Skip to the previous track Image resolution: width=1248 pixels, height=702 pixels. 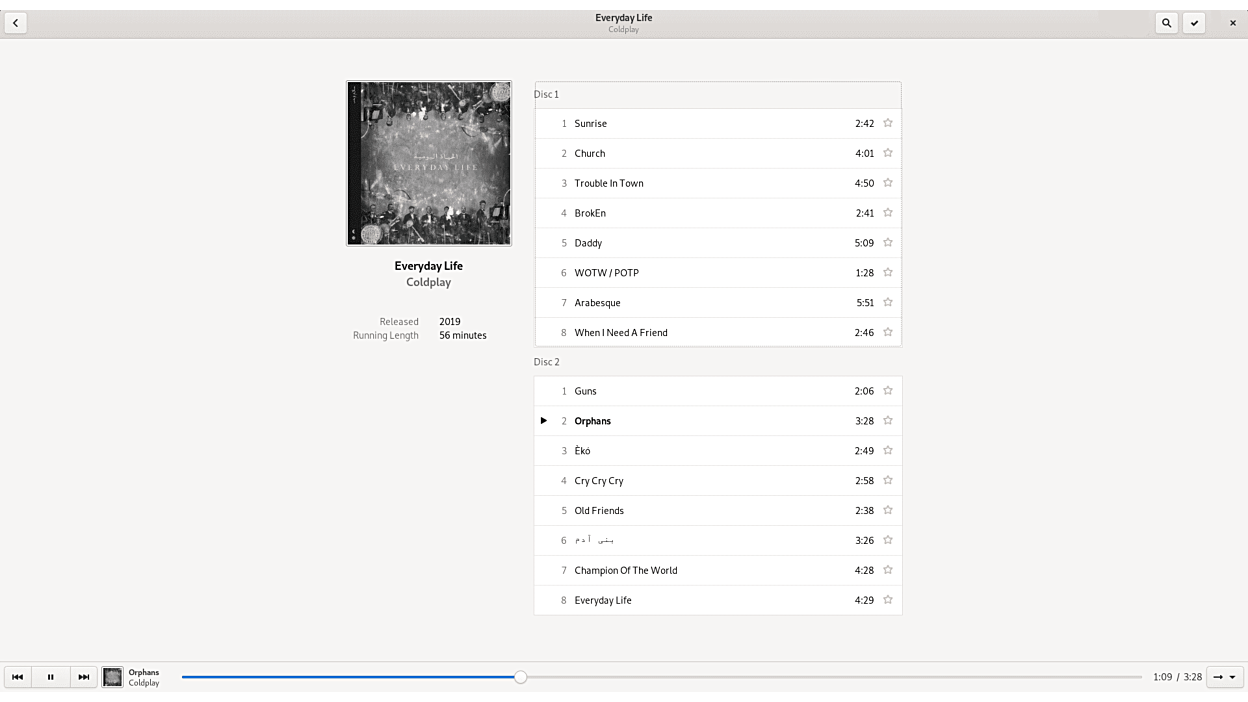17,677
